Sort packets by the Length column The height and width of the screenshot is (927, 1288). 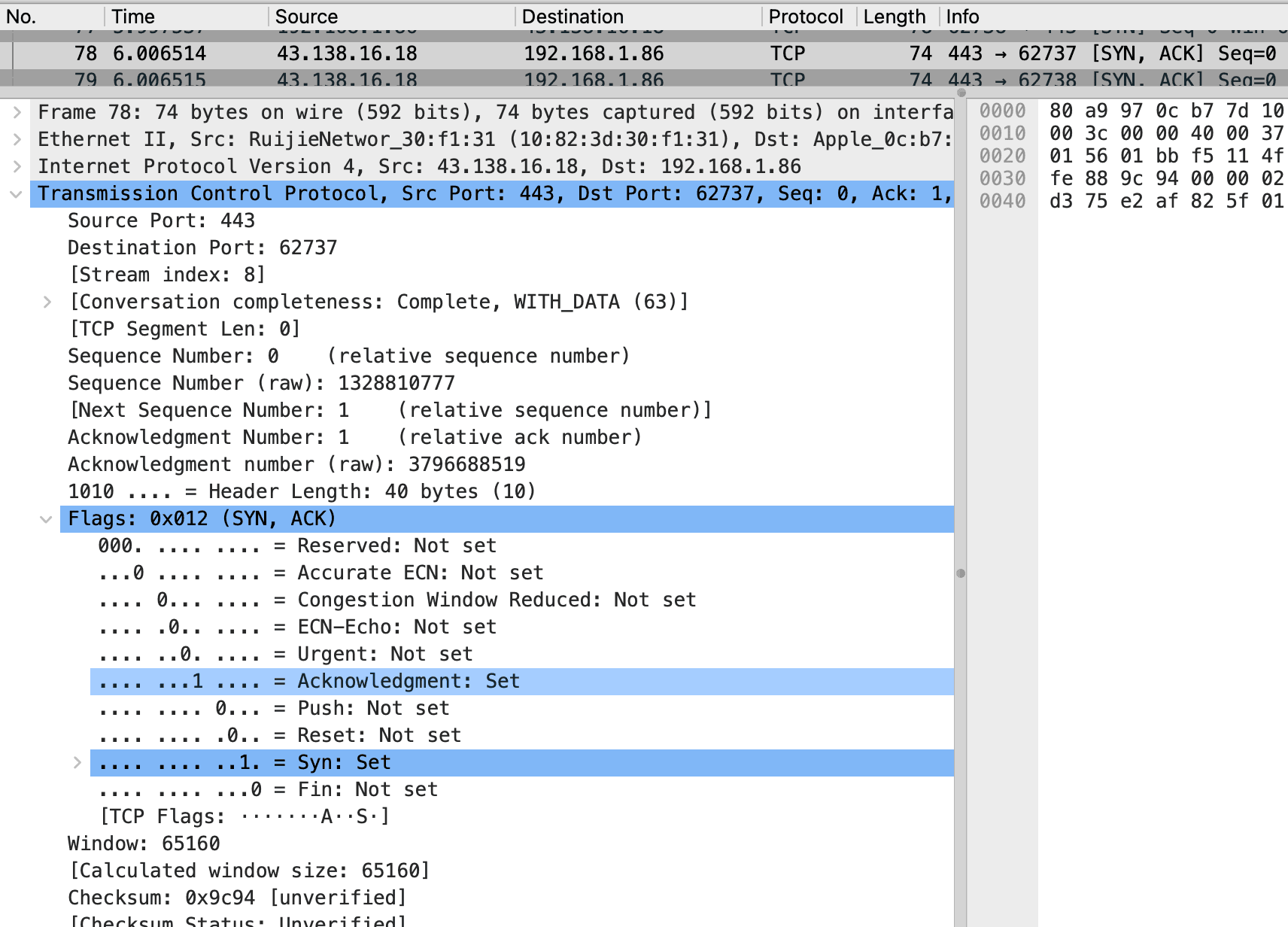[x=898, y=17]
